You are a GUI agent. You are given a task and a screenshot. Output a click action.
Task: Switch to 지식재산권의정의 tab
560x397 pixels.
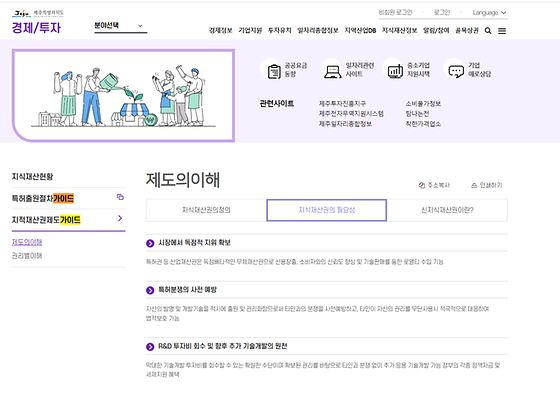point(206,210)
